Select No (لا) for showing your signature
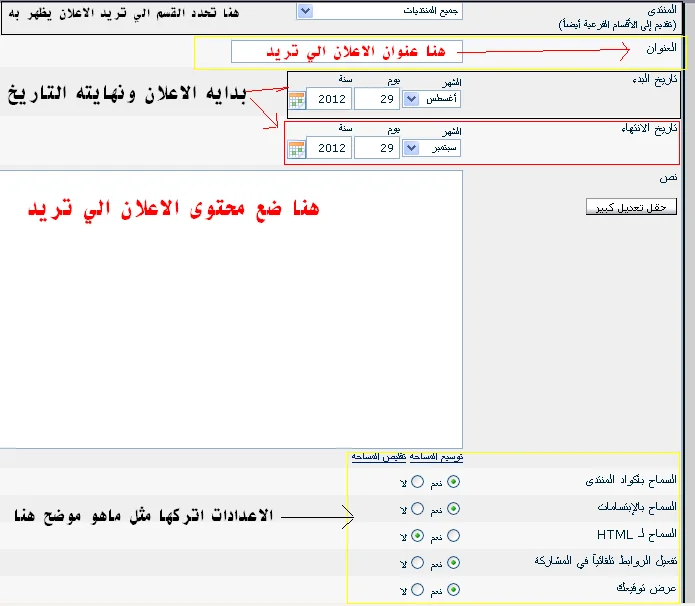Screen dimensions: 695x606 [417, 590]
